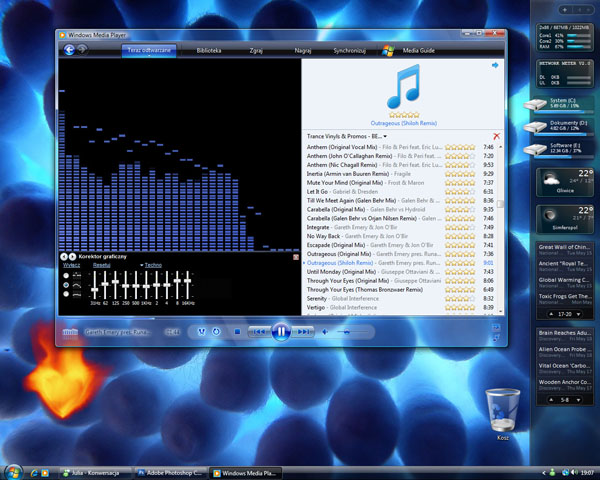Adjust the volume slider
This screenshot has height=480, width=600.
pos(352,332)
